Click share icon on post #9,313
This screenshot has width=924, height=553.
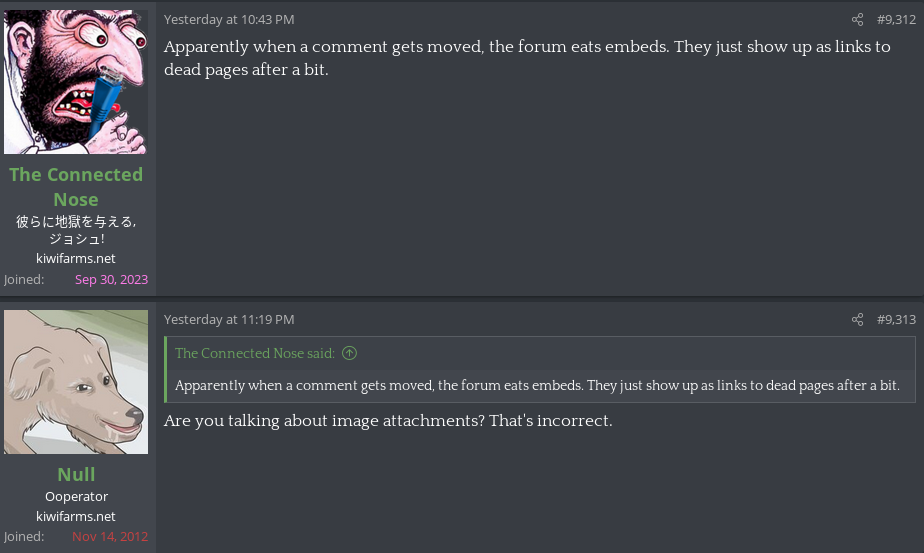click(857, 320)
